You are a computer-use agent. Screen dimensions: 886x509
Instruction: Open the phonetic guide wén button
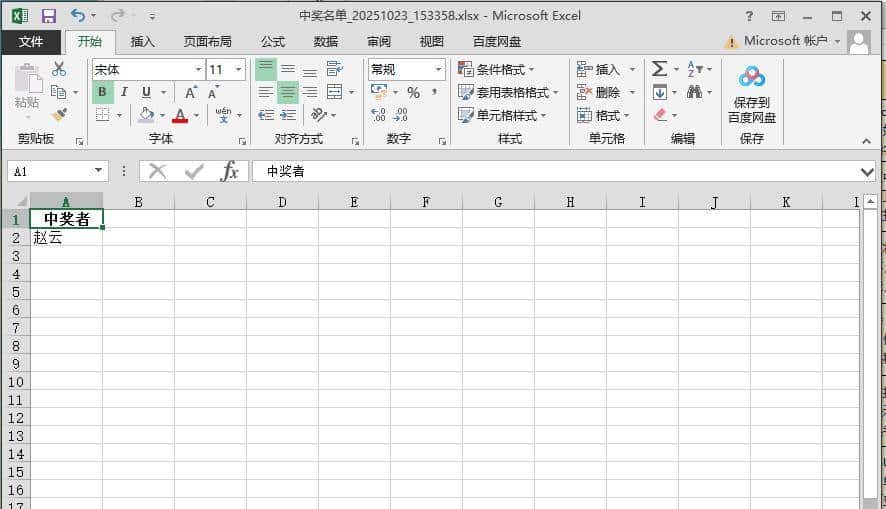224,115
